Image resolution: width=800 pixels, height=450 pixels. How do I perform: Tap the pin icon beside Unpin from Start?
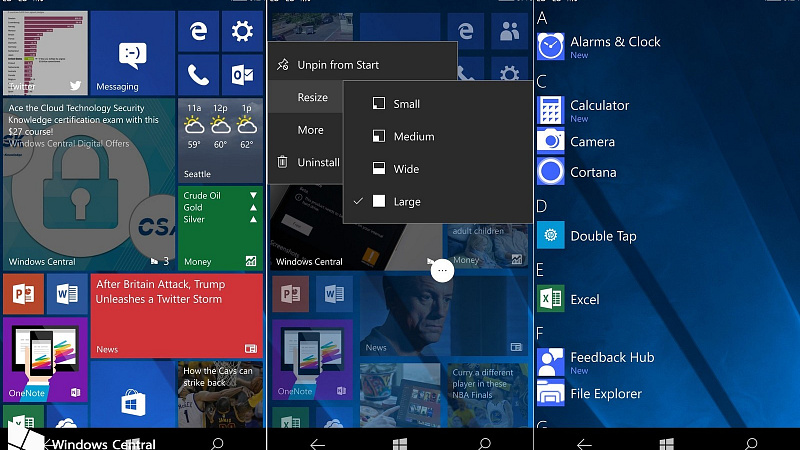283,65
